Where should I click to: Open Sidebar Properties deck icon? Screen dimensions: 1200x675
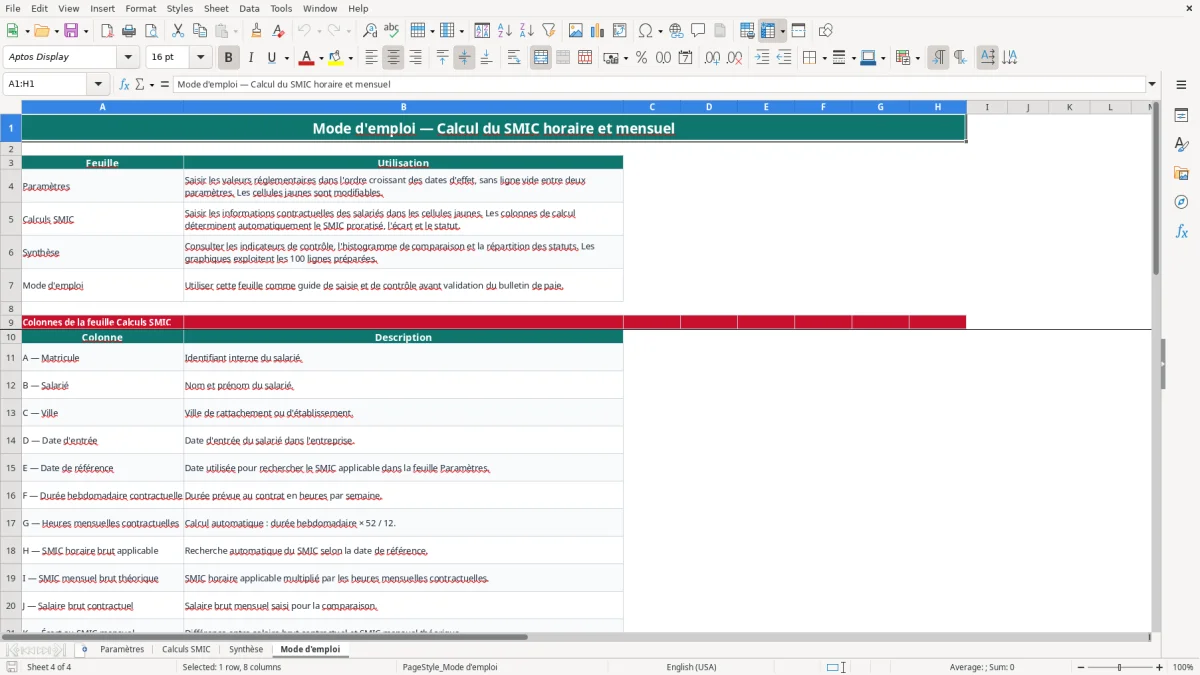pos(1181,115)
